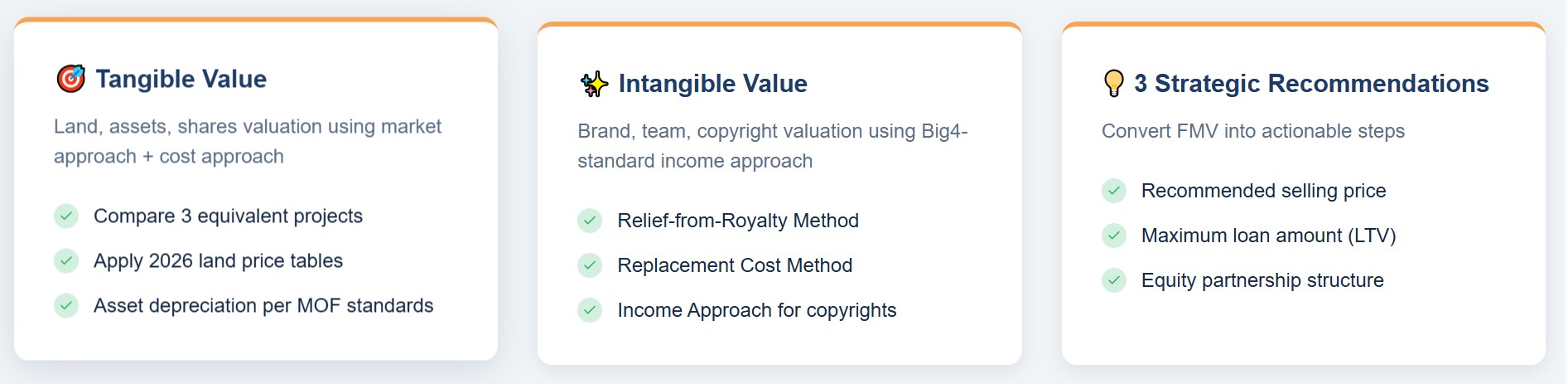This screenshot has height=384, width=1568.
Task: Click checkmark beside Maximum loan amount (LTV)
Action: pyautogui.click(x=1114, y=236)
